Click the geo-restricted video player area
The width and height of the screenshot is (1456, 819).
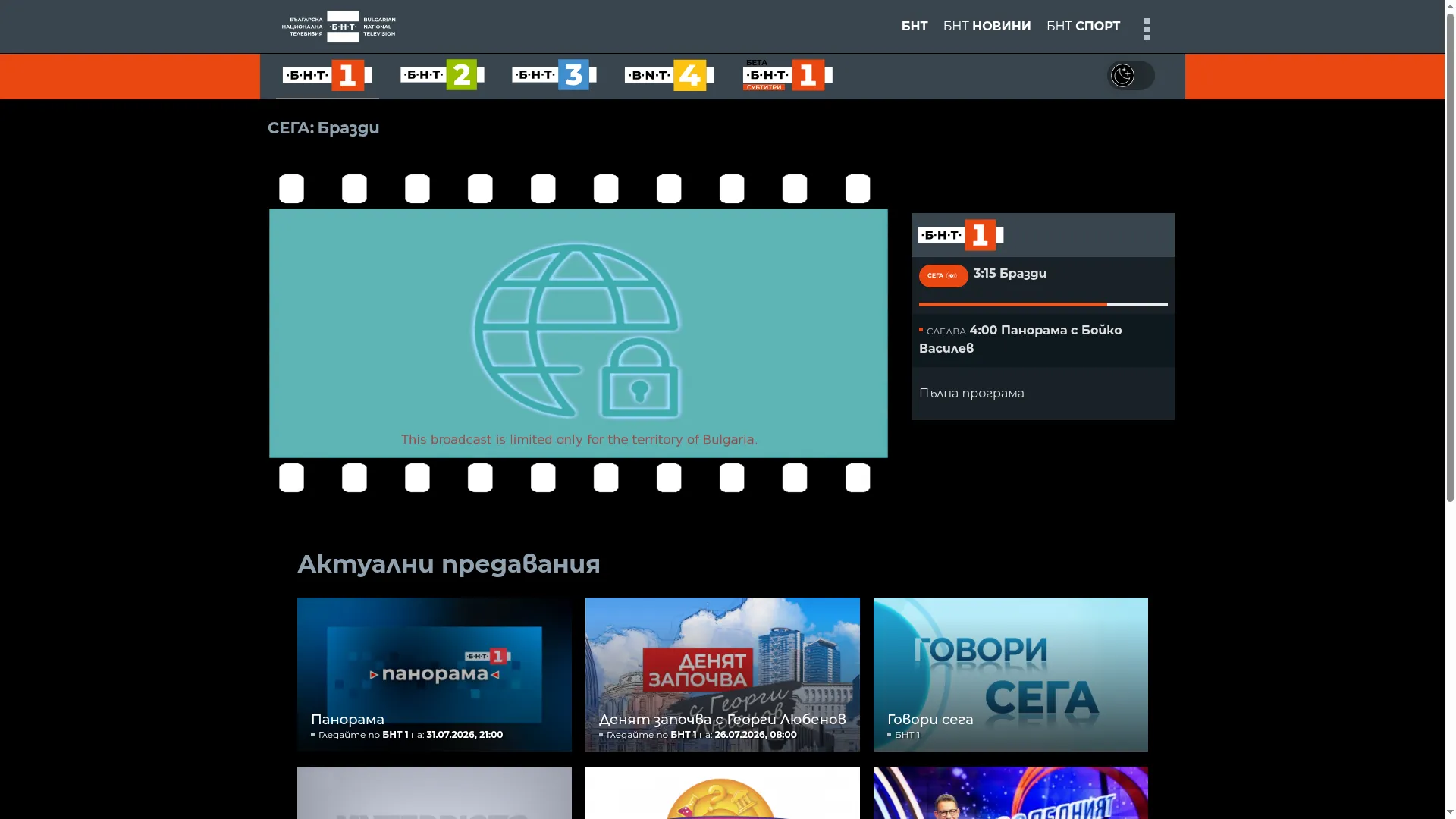pyautogui.click(x=579, y=333)
